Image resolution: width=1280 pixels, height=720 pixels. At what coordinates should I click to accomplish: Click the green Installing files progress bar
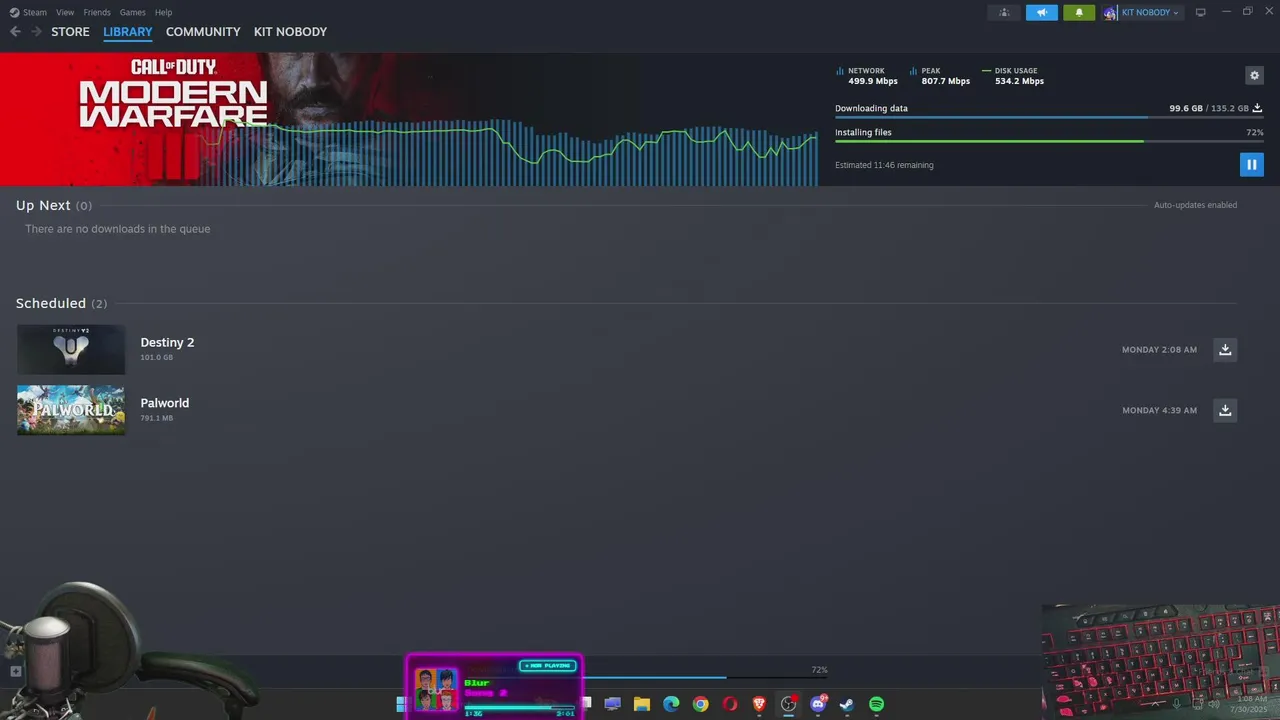(1049, 141)
